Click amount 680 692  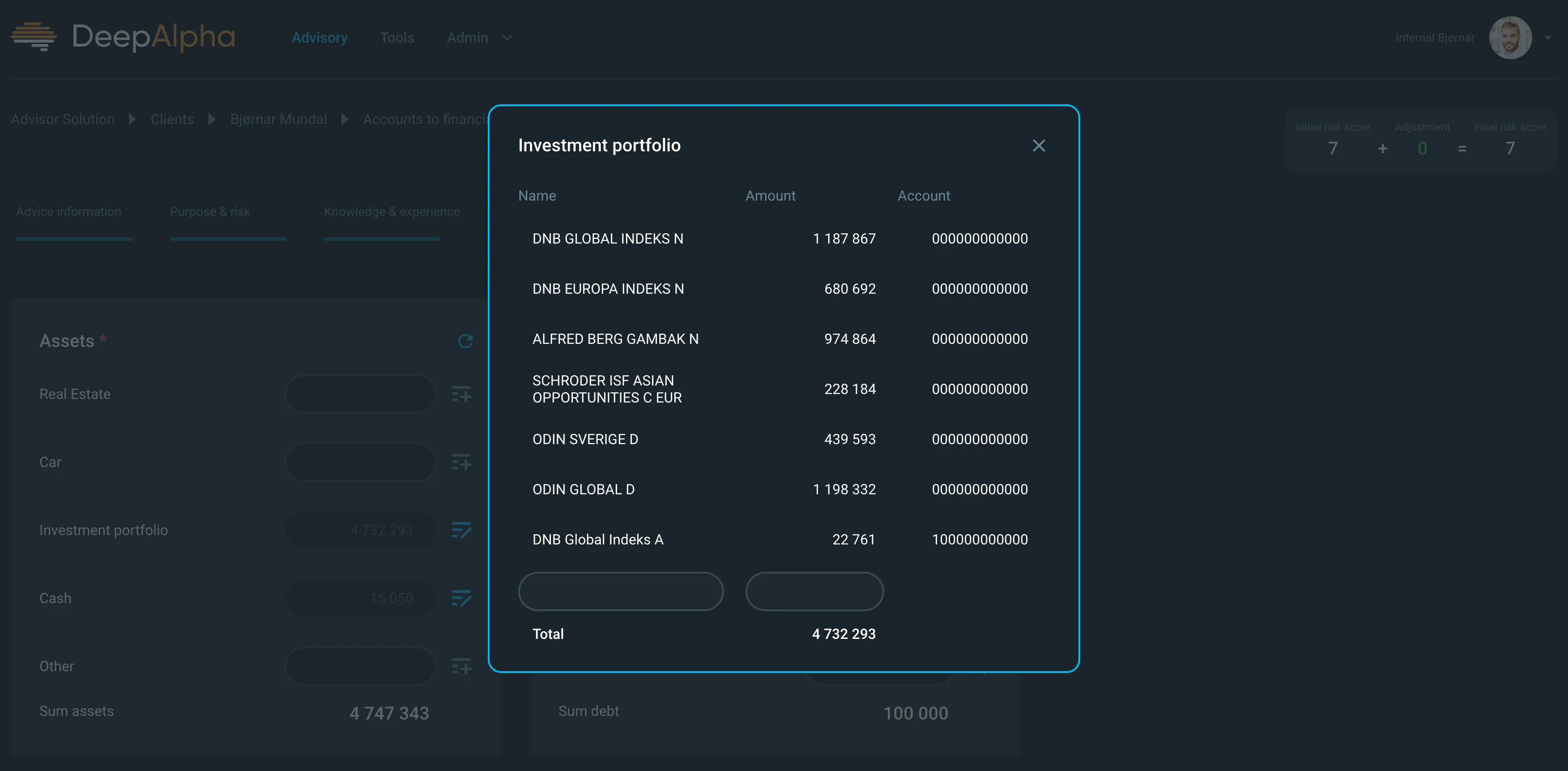(850, 289)
